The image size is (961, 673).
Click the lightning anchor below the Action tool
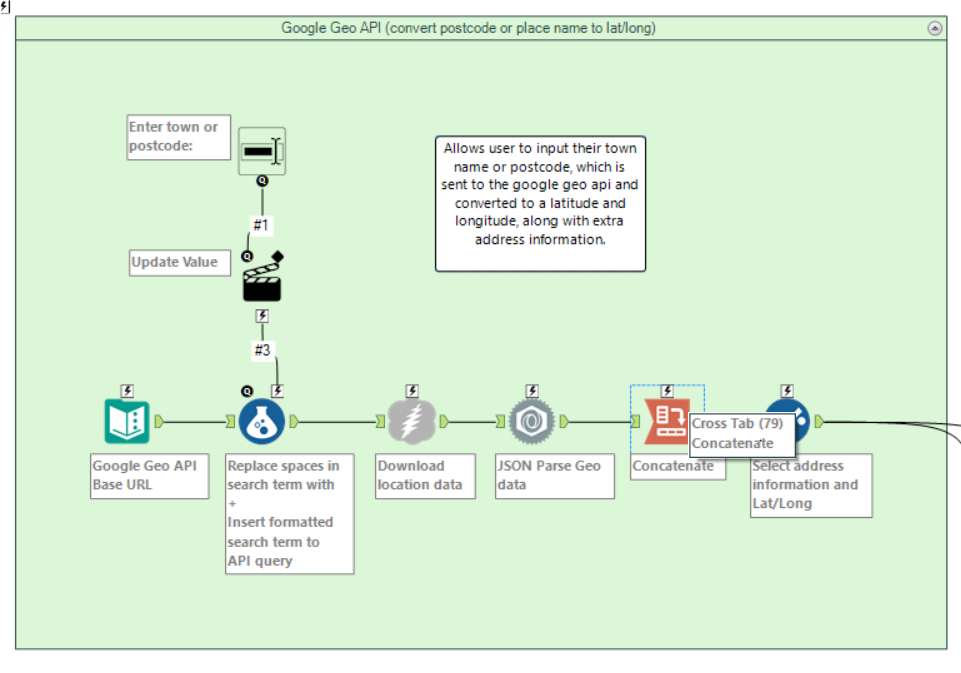pos(262,315)
